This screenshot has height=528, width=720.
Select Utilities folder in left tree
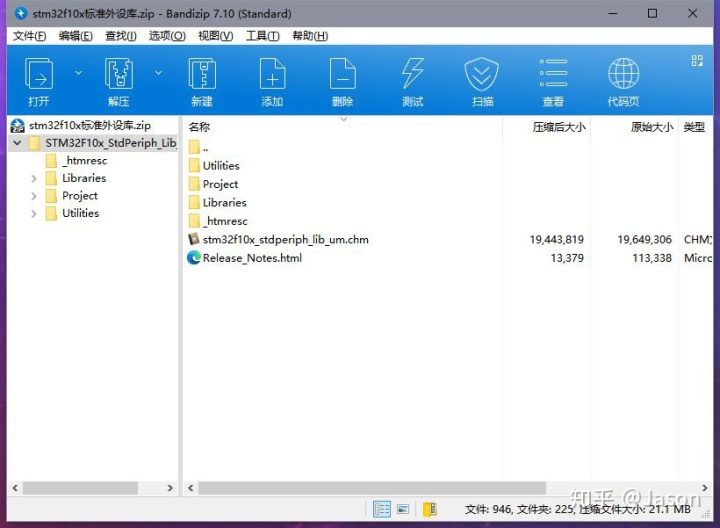tap(80, 213)
